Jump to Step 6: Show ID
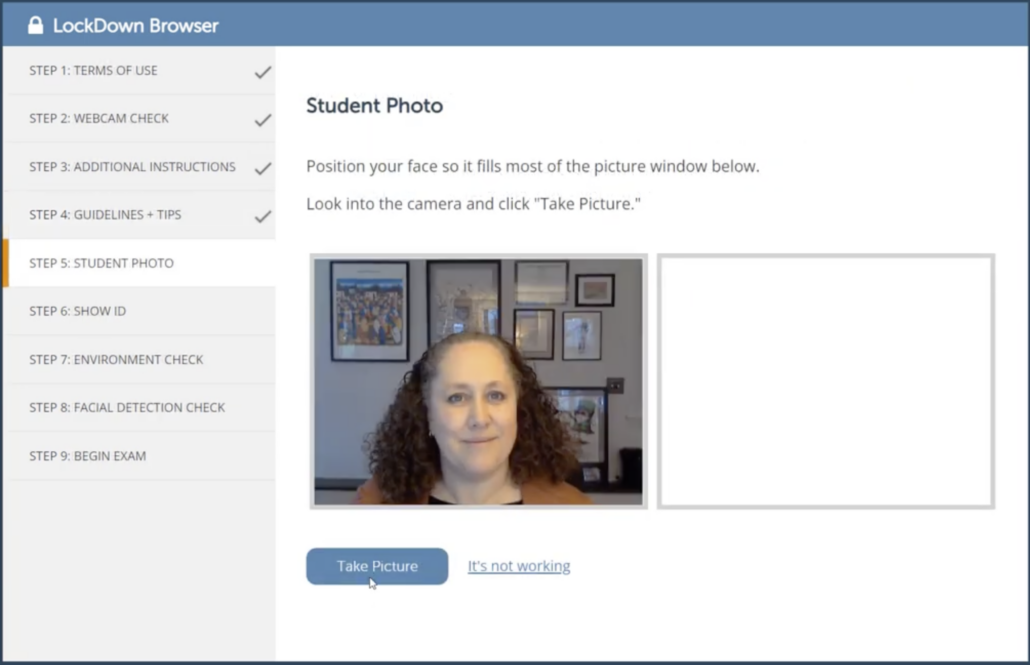Image resolution: width=1030 pixels, height=665 pixels. (139, 311)
